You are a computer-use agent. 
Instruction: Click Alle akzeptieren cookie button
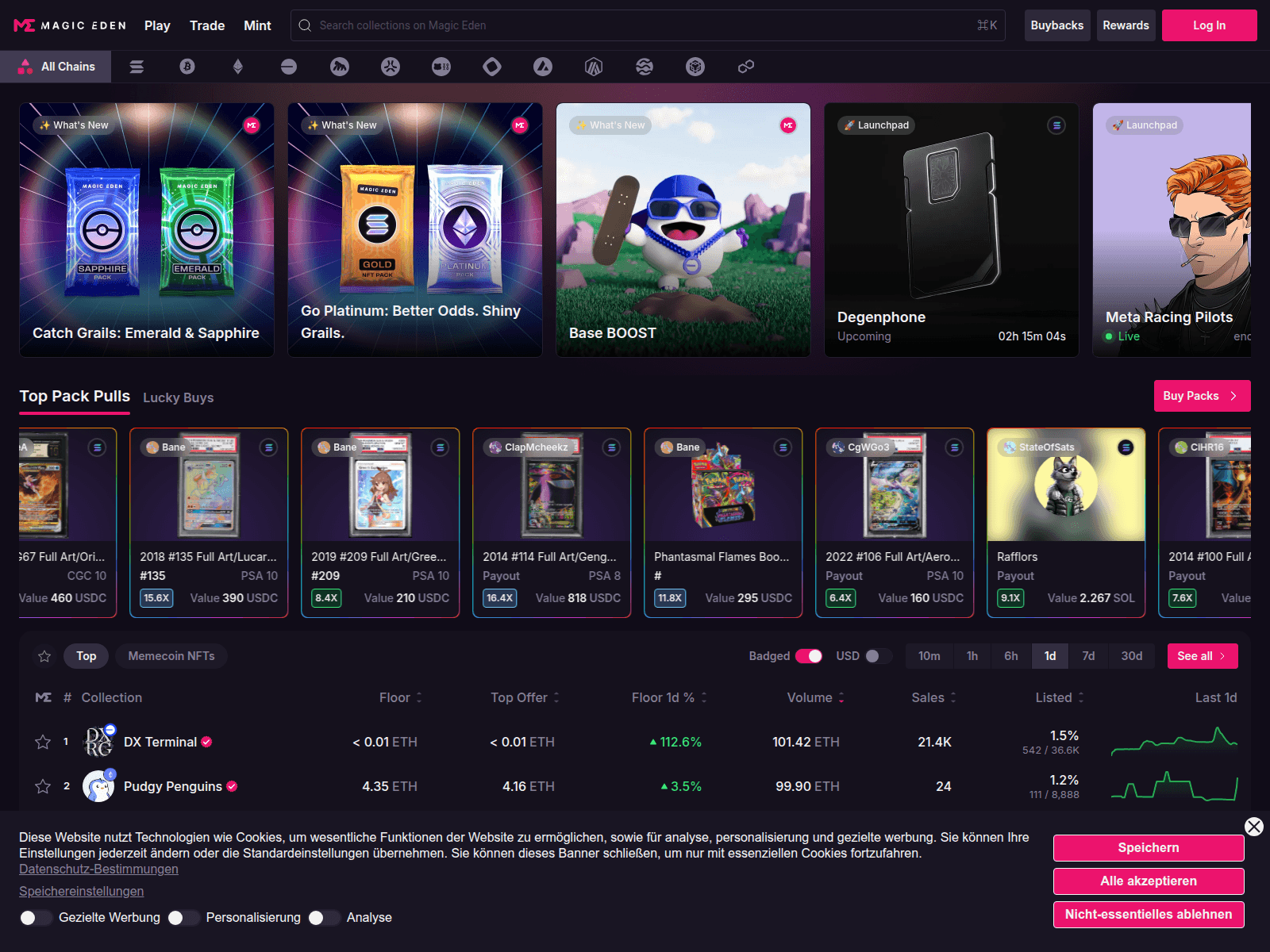[1149, 881]
